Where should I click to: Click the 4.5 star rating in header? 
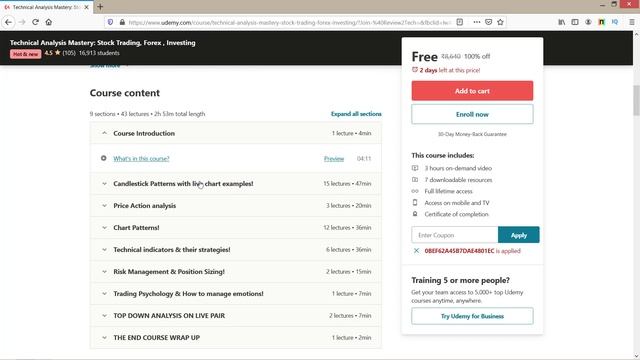click(53, 53)
